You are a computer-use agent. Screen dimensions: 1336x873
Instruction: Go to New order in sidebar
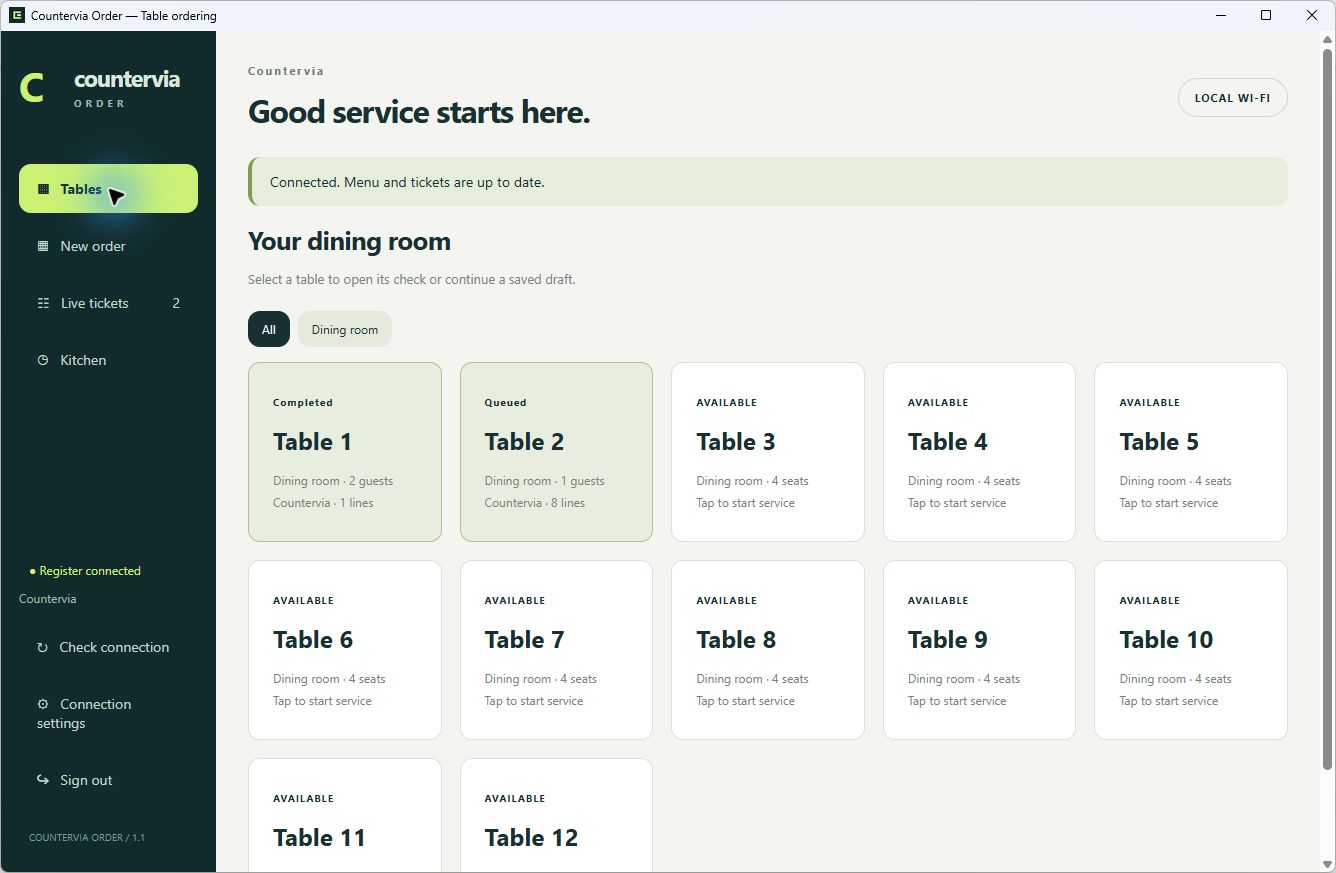(108, 246)
